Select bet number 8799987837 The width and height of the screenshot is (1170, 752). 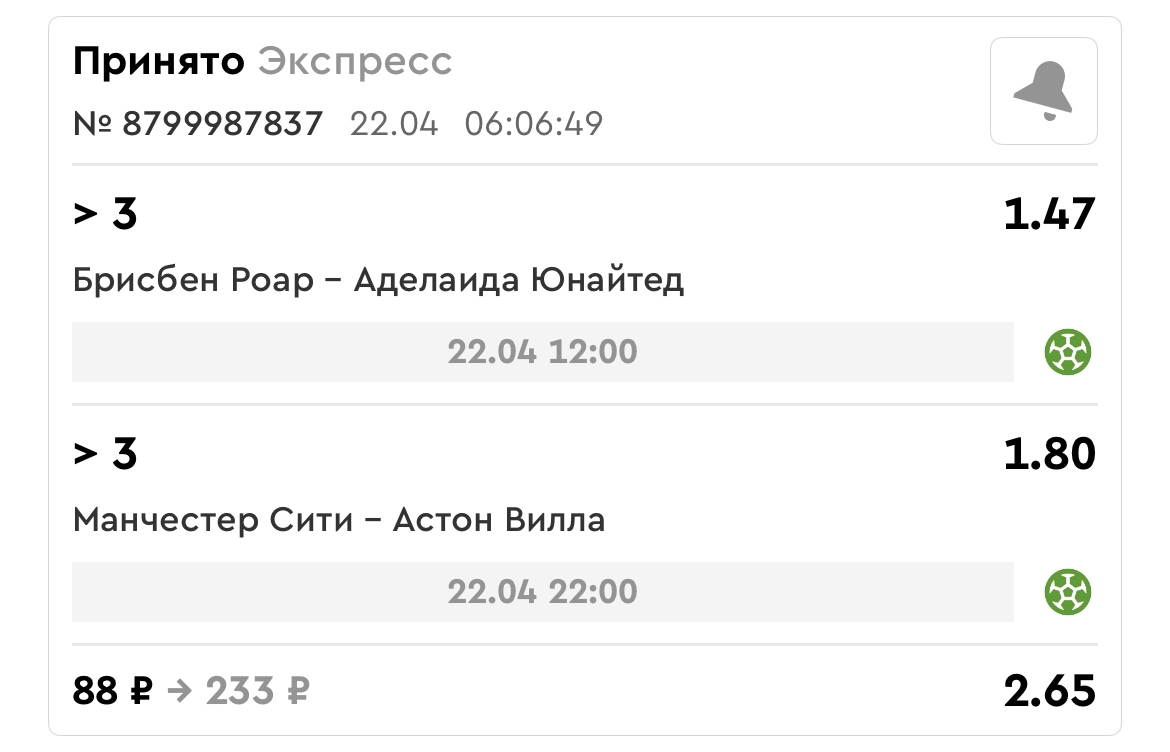(x=198, y=124)
